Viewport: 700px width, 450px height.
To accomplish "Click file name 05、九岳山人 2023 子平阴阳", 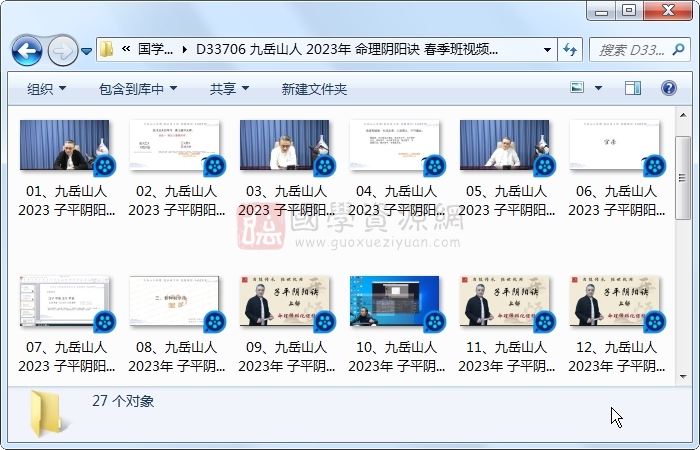I will pos(507,200).
